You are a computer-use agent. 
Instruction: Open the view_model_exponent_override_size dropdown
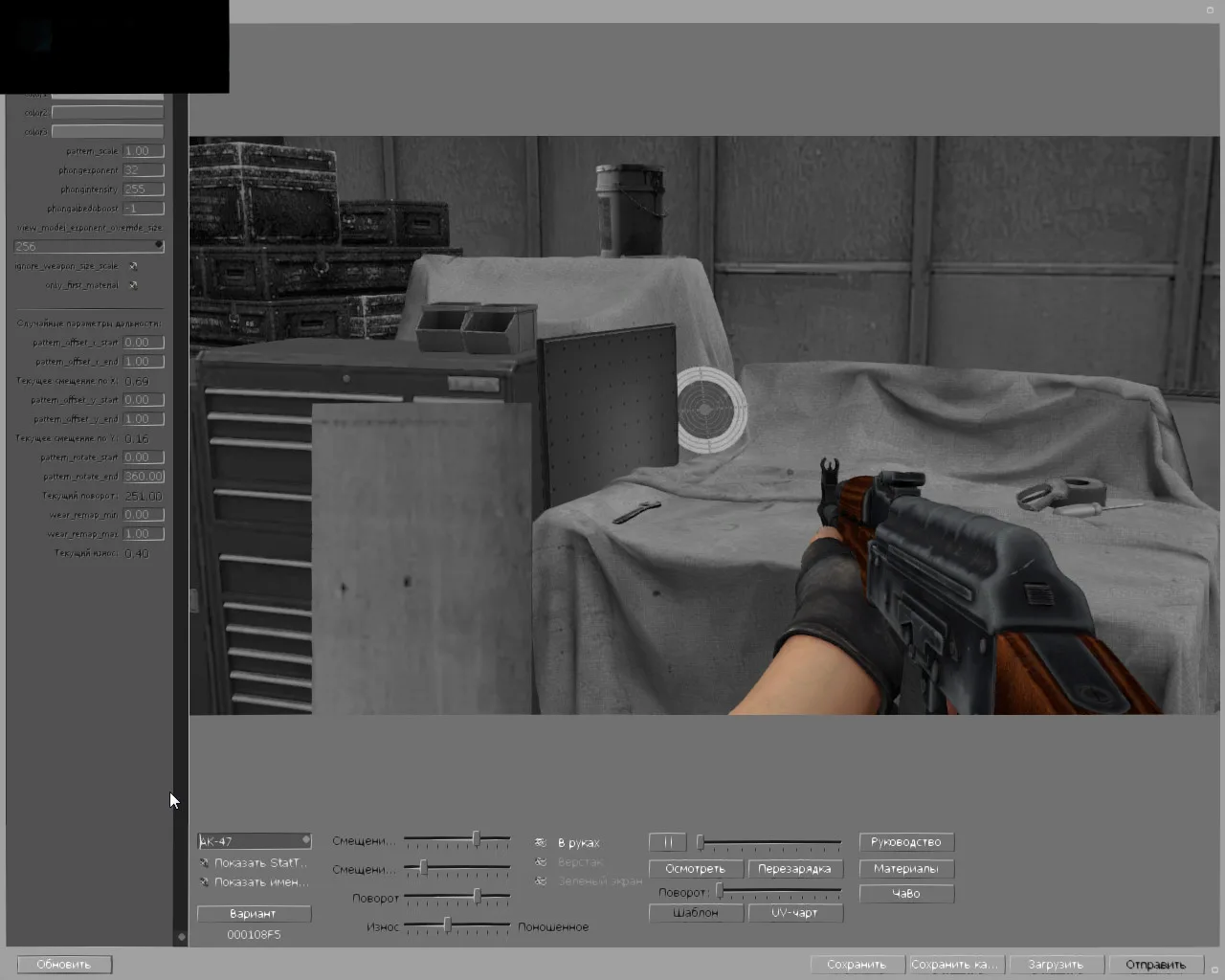pyautogui.click(x=88, y=246)
